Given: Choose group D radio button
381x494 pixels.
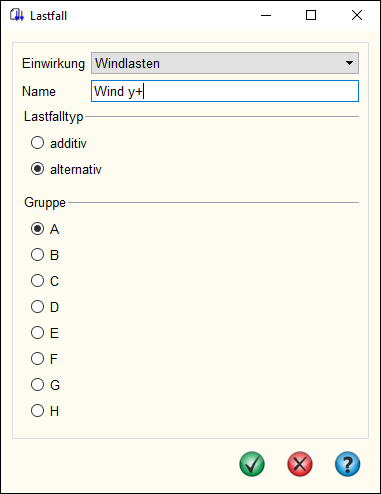Looking at the screenshot, I should pos(37,307).
